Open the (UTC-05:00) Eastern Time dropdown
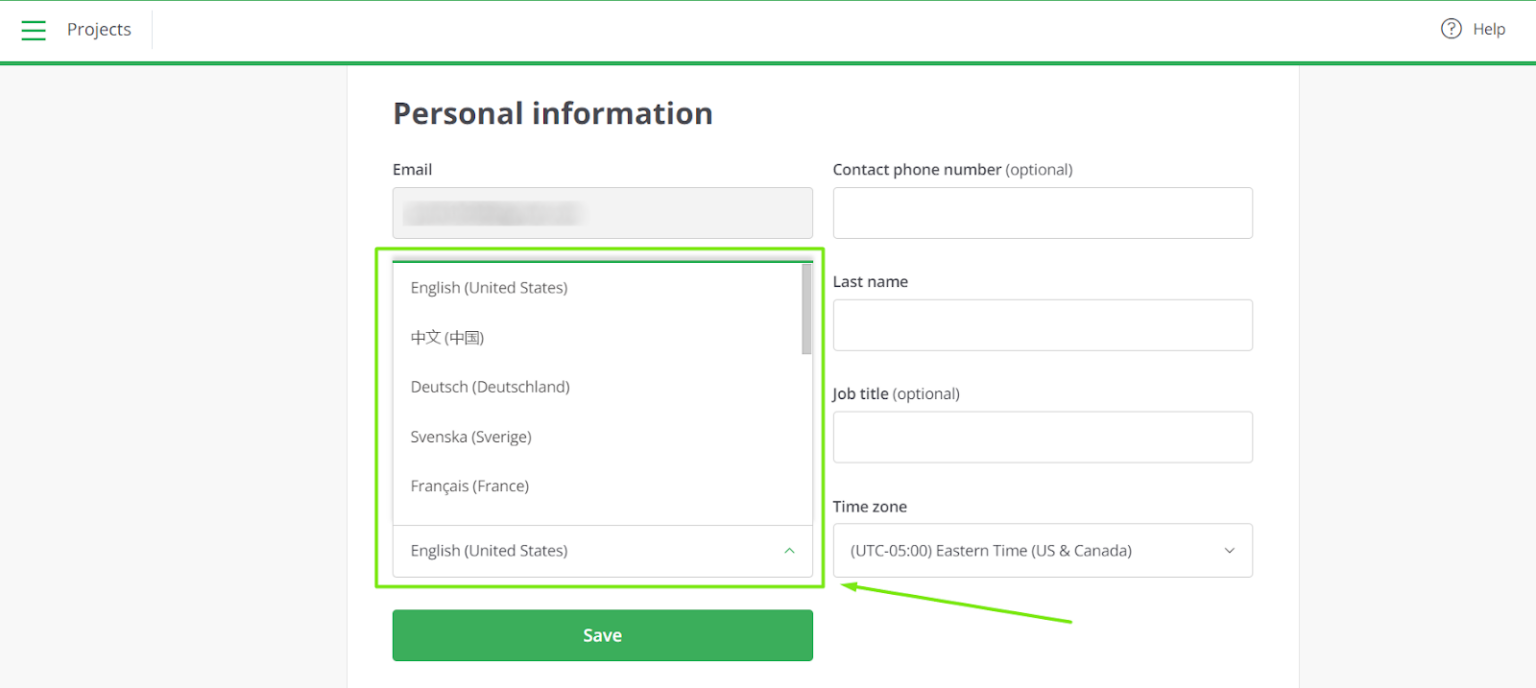 coord(1043,550)
